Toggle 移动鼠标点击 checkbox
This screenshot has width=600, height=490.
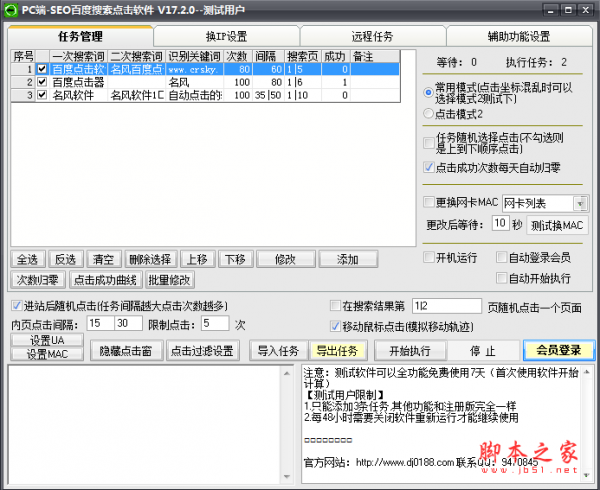point(335,326)
